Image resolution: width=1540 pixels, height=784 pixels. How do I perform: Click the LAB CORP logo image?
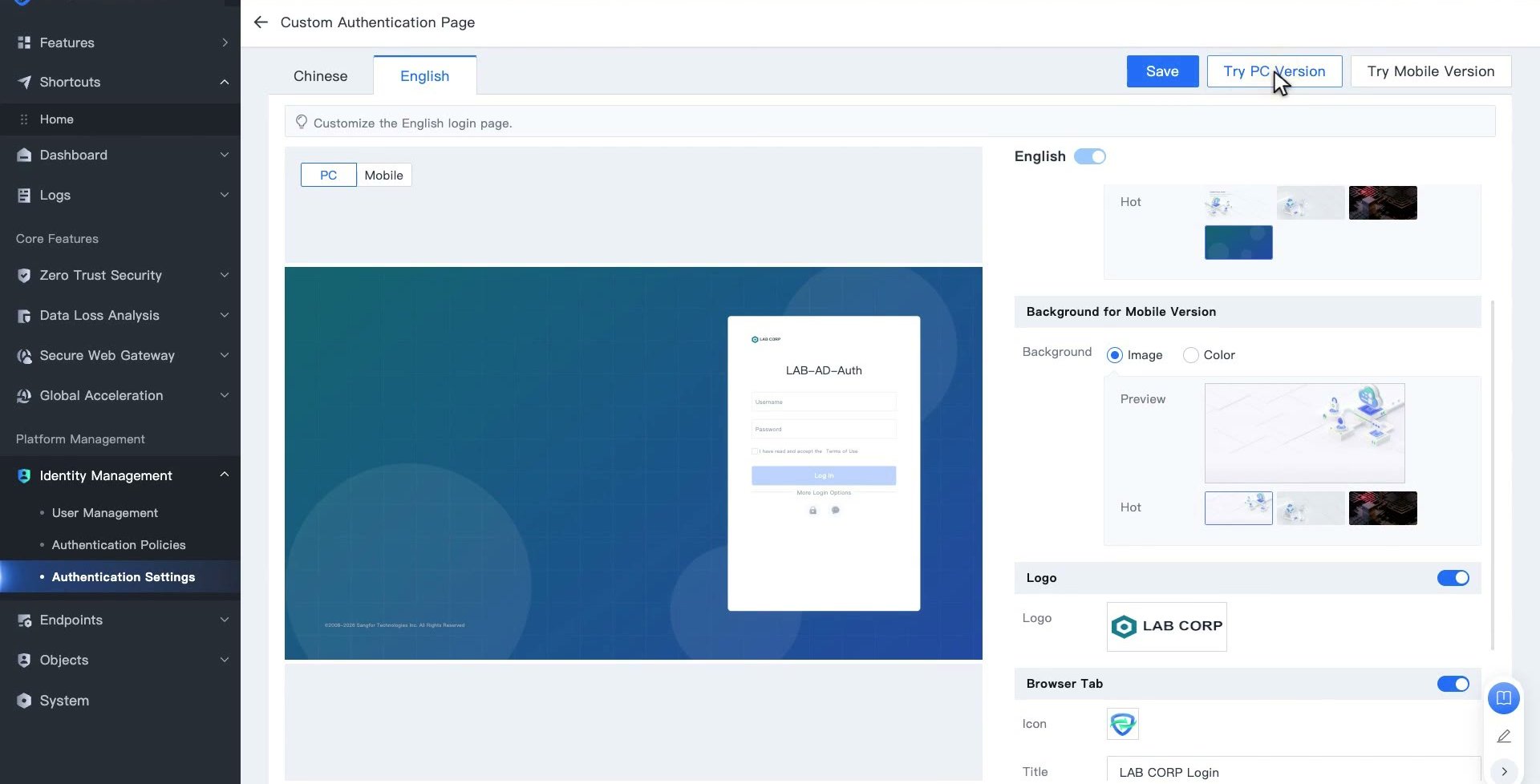[1166, 627]
